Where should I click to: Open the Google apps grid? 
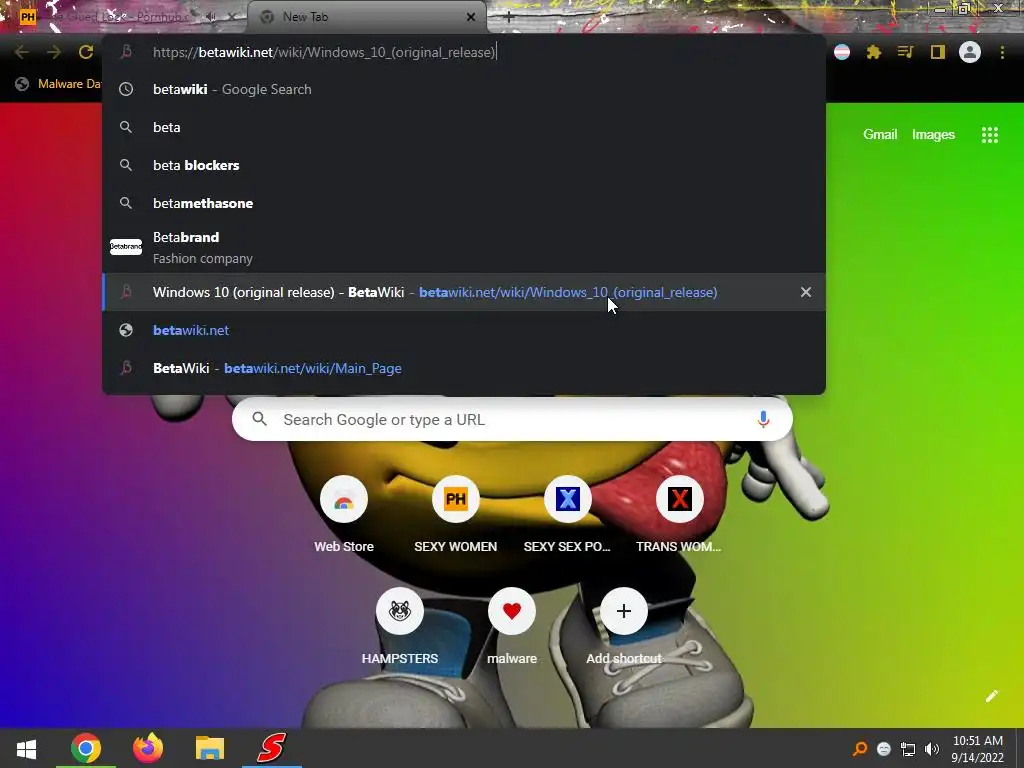coord(989,135)
